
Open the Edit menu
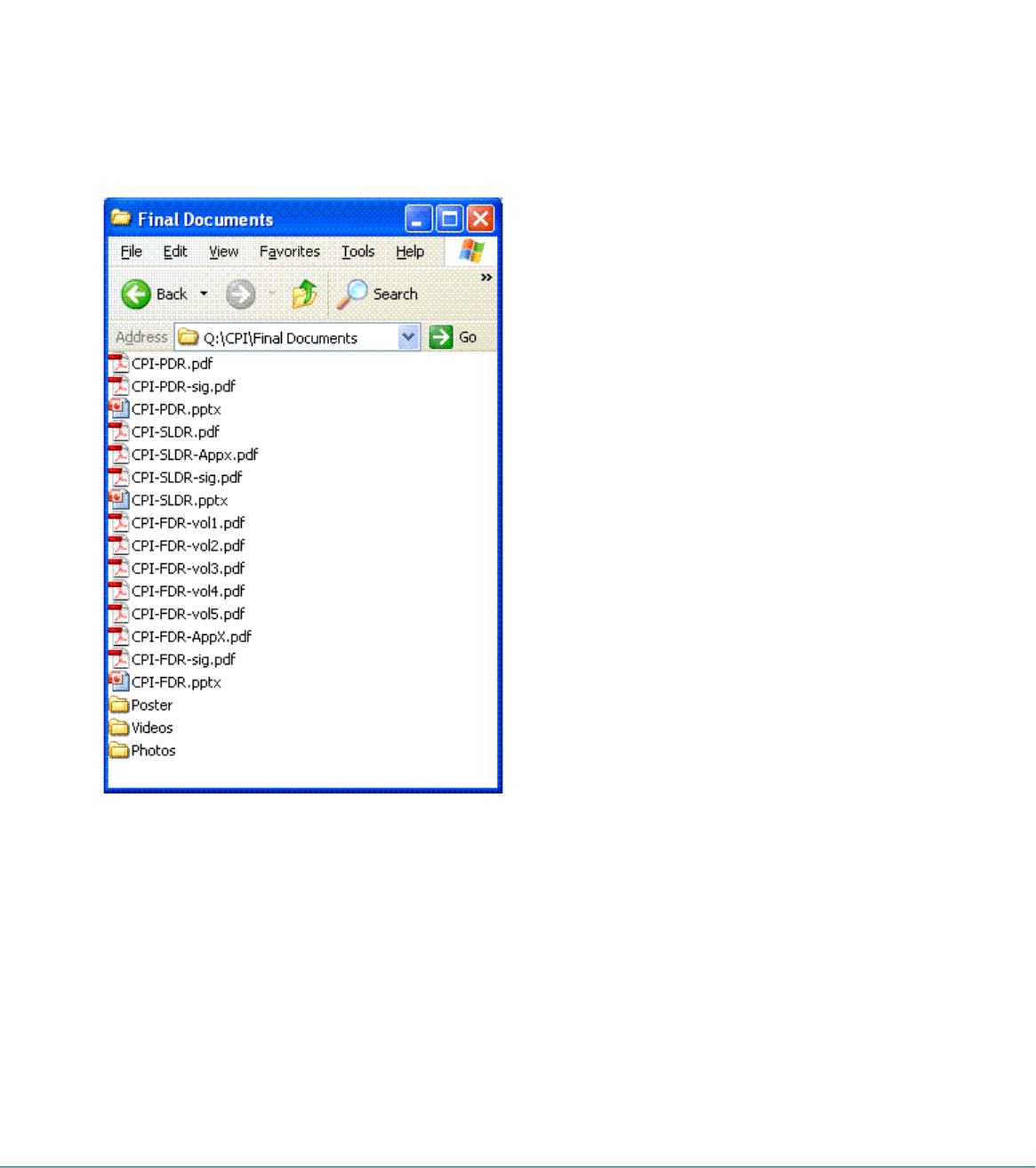pyautogui.click(x=175, y=252)
